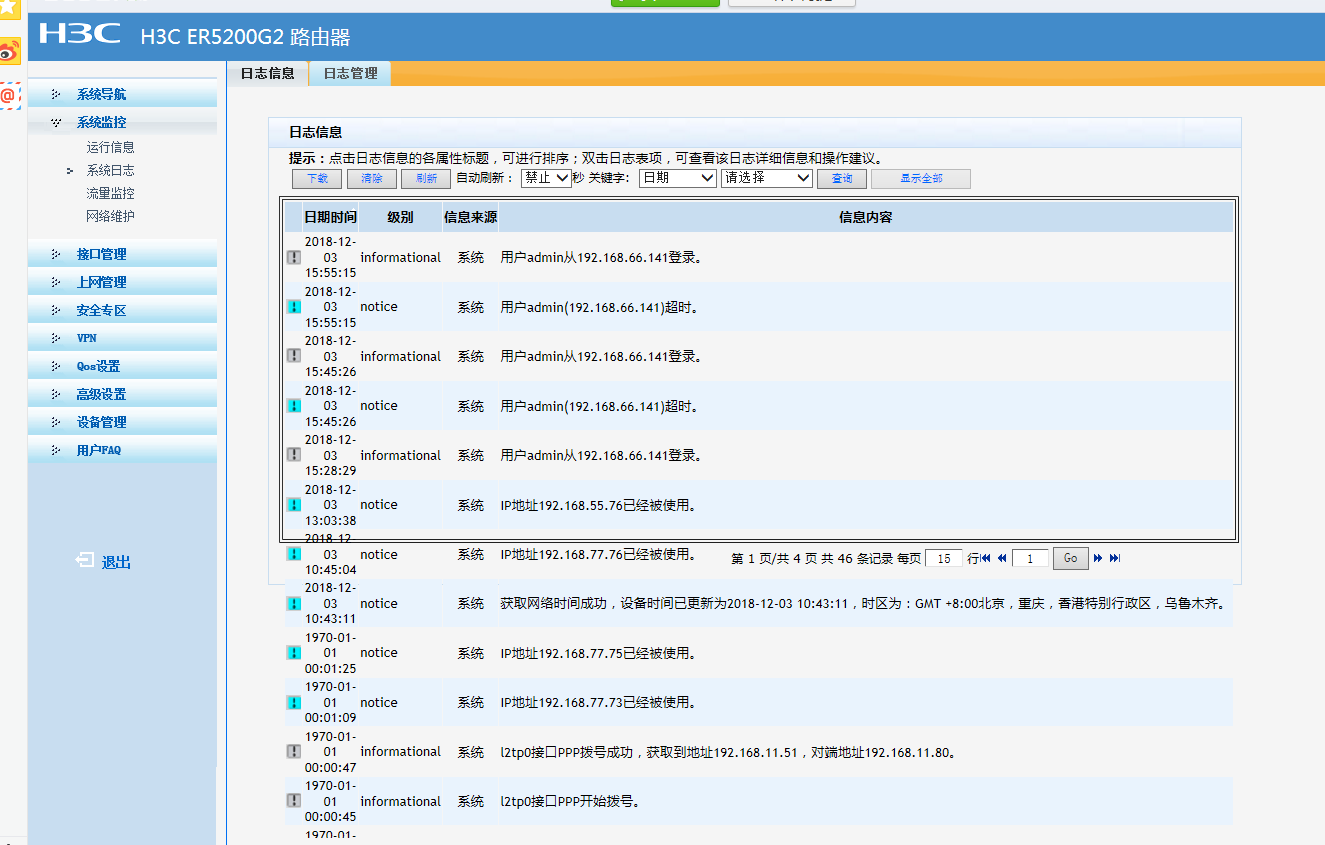Click the notice icon for the 15:55:15 timeout log
Screen dimensions: 1325x845
coord(294,307)
